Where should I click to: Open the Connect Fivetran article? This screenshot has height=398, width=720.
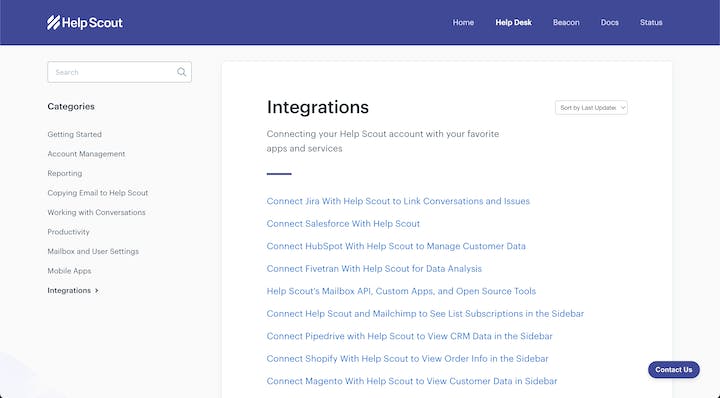tap(374, 269)
